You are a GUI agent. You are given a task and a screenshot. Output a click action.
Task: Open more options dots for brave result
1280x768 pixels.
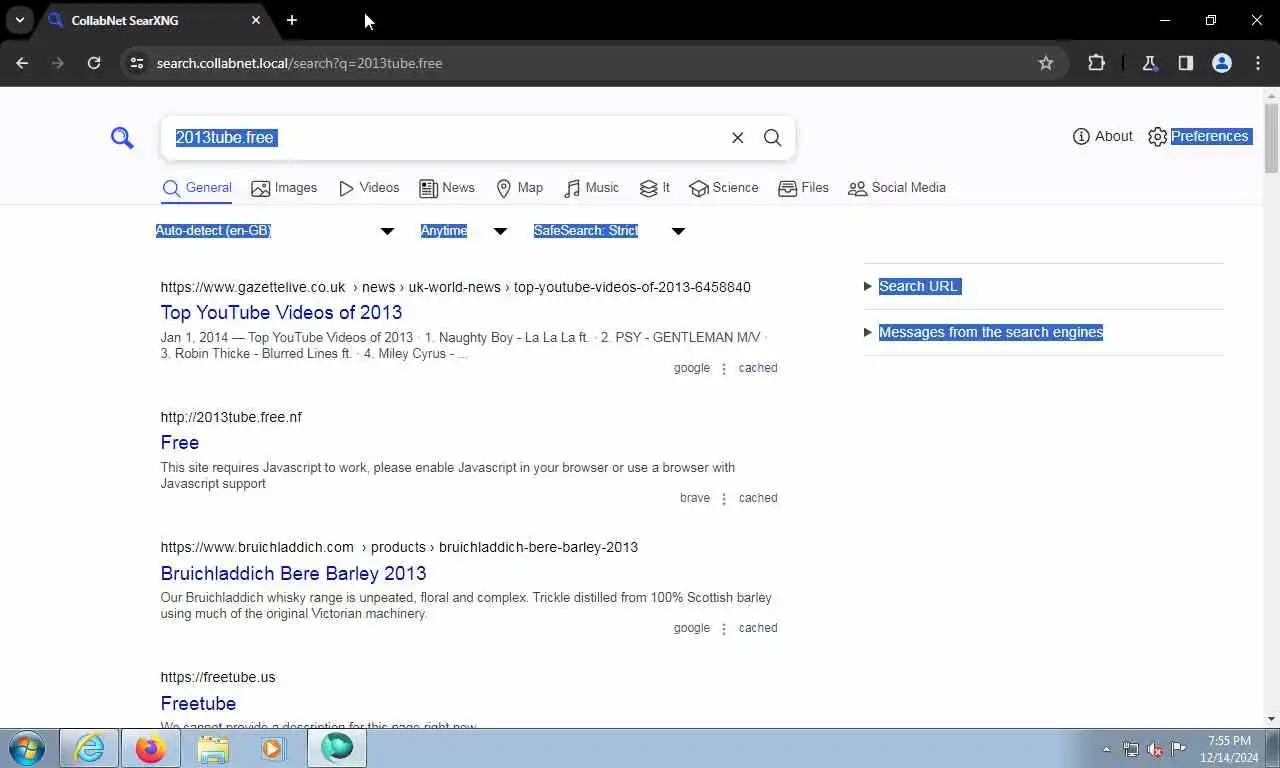[x=724, y=499]
